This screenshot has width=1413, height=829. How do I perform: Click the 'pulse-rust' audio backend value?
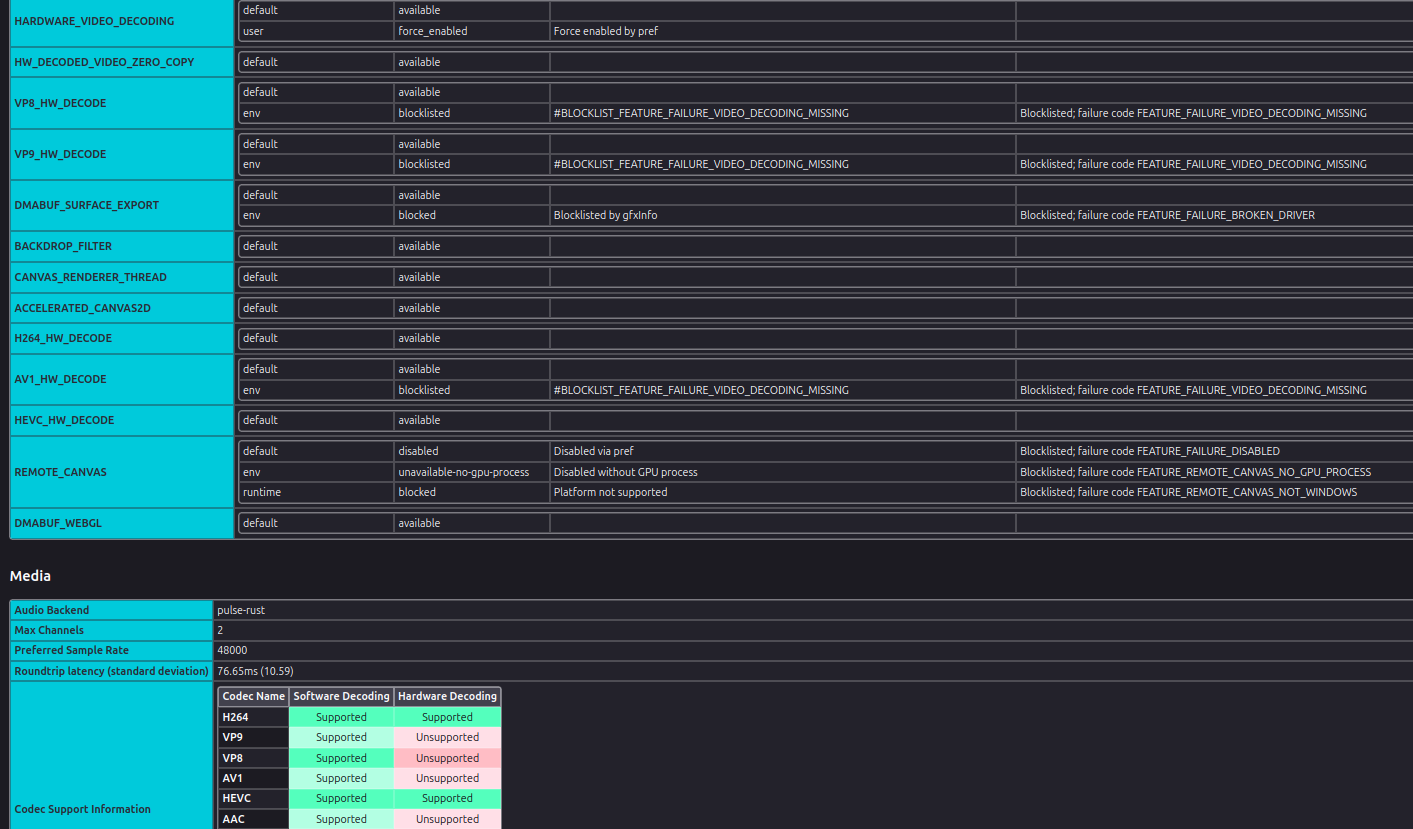pos(241,610)
